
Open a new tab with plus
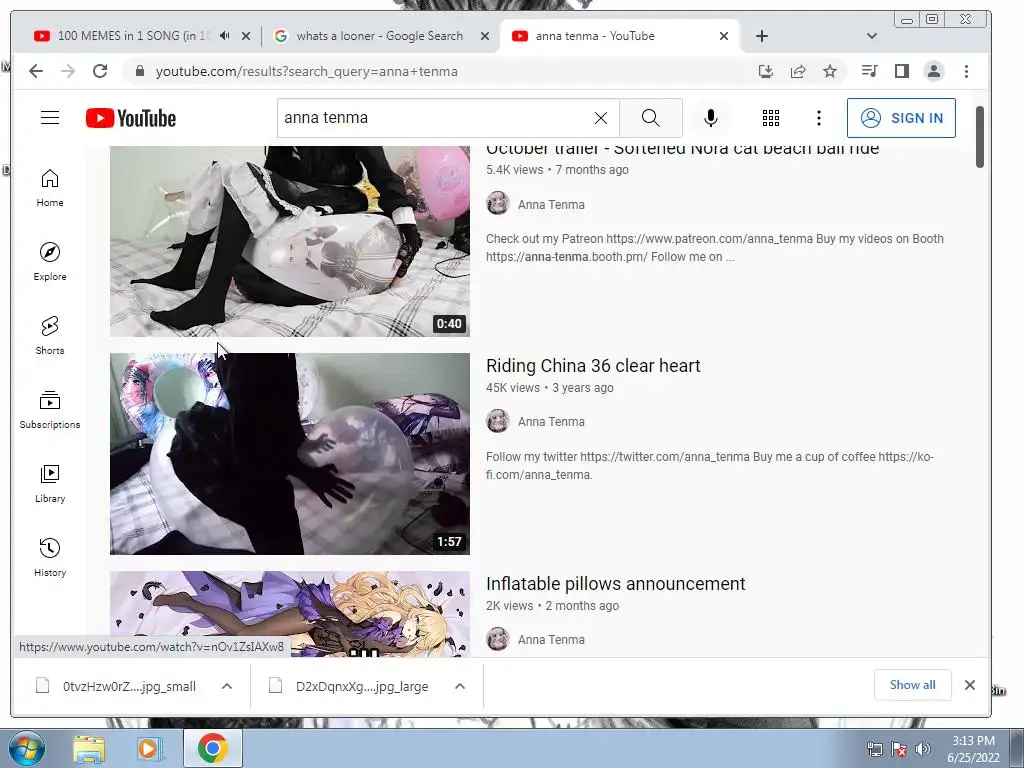[x=761, y=36]
